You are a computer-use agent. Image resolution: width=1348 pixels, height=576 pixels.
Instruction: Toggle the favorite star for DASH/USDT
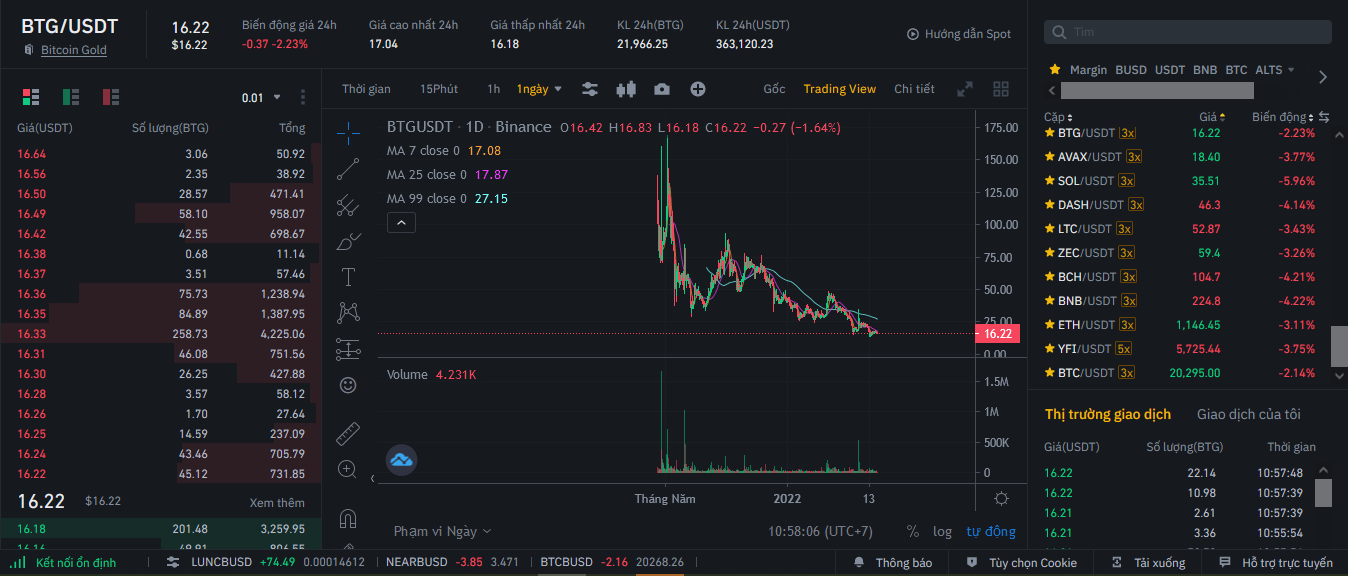click(1050, 205)
